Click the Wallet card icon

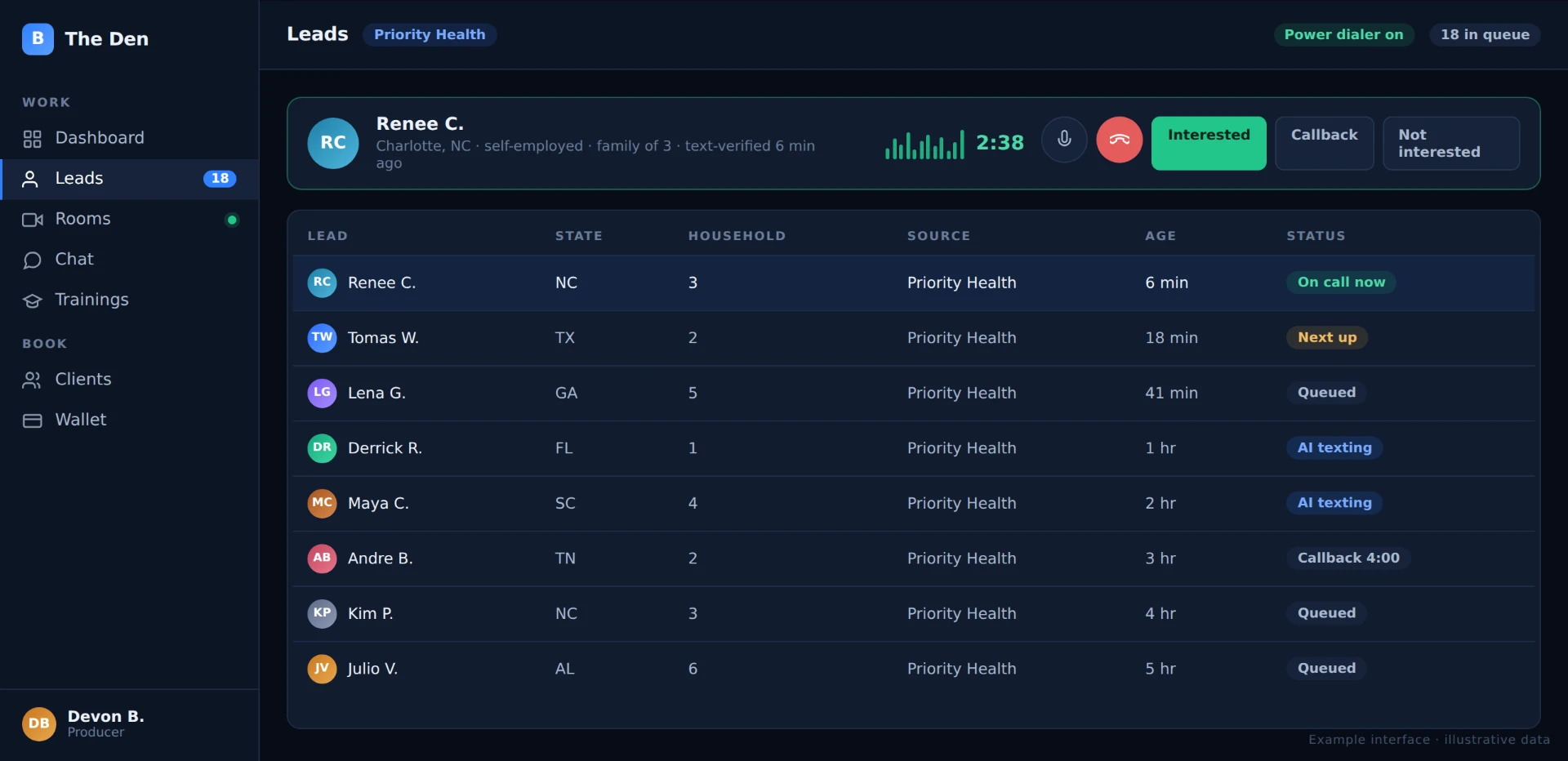tap(32, 421)
